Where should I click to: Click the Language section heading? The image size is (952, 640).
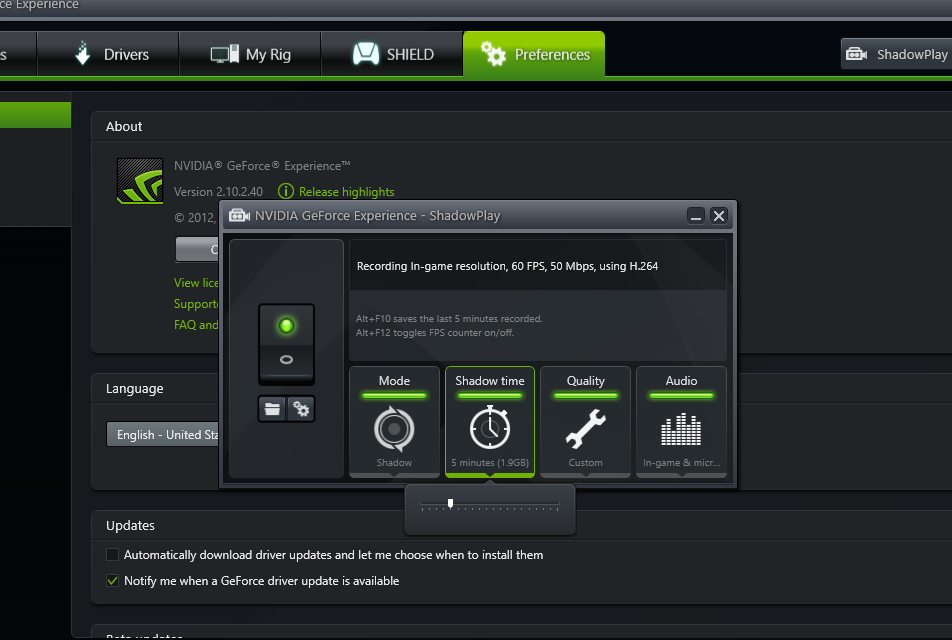135,389
